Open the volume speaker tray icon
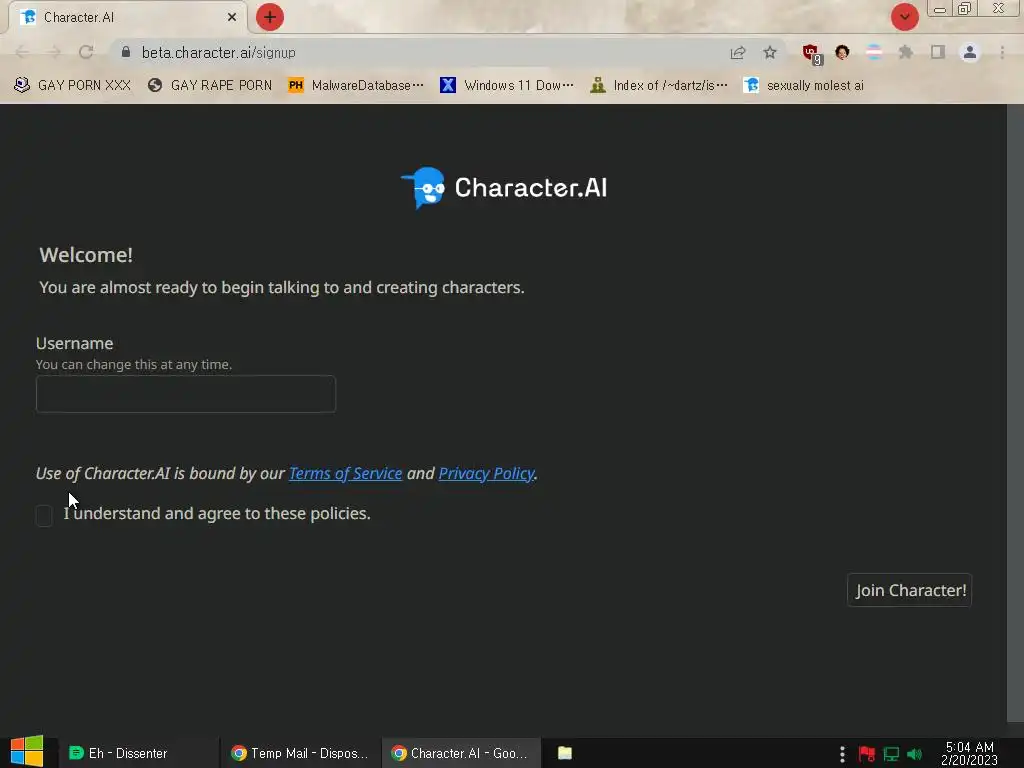Screen dimensions: 1024x768 coord(914,754)
